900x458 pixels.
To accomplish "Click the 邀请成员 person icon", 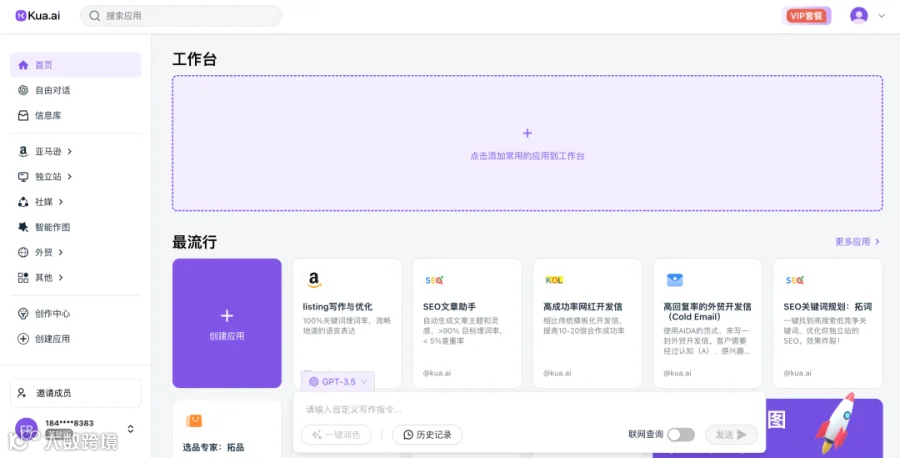I will [22, 393].
